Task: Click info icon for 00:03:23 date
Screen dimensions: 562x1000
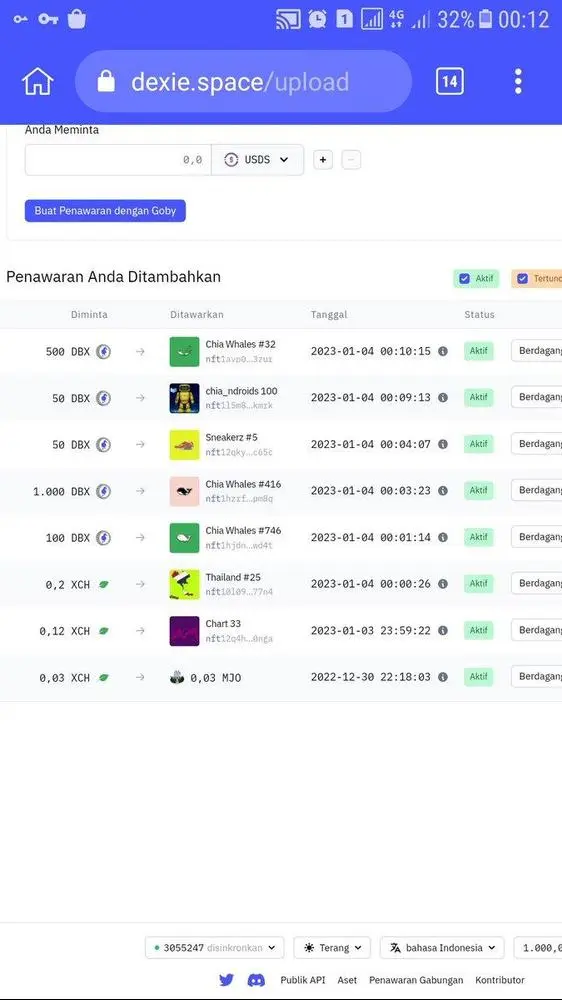Action: (x=443, y=491)
